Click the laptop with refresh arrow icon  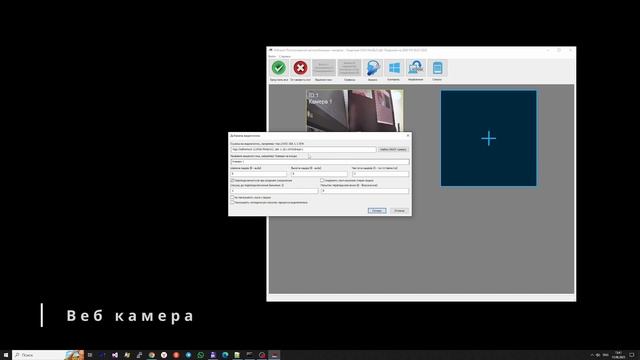(416, 68)
